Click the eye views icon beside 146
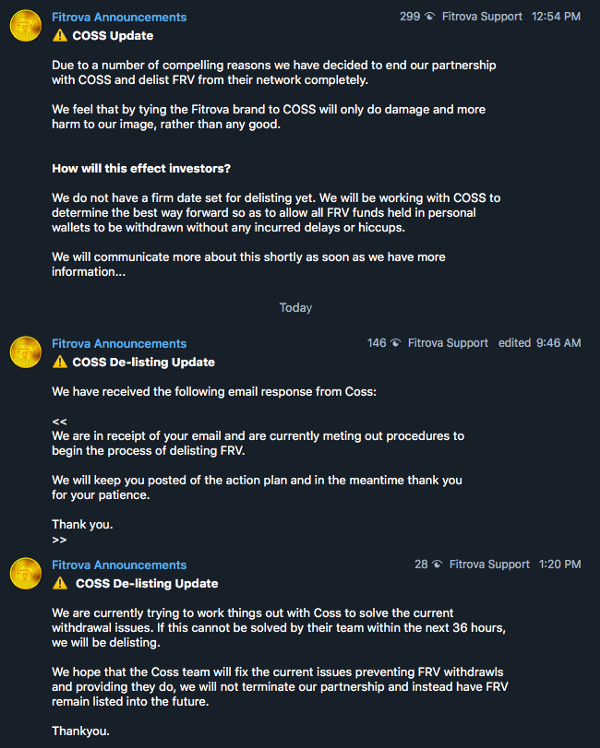 coord(396,343)
